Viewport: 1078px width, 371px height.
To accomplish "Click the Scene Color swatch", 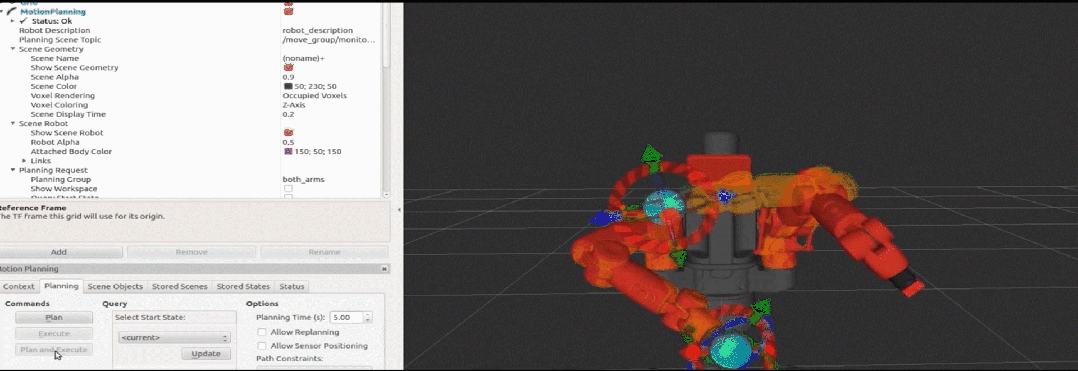I will coord(288,87).
